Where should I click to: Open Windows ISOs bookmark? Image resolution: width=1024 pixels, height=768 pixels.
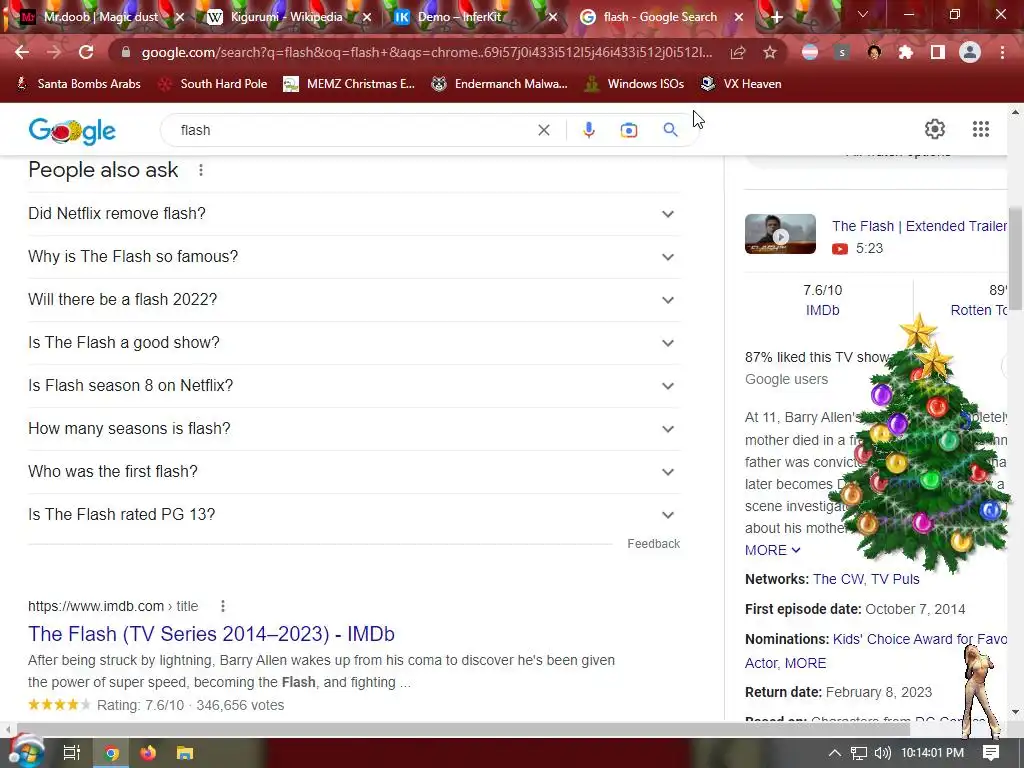pos(634,84)
